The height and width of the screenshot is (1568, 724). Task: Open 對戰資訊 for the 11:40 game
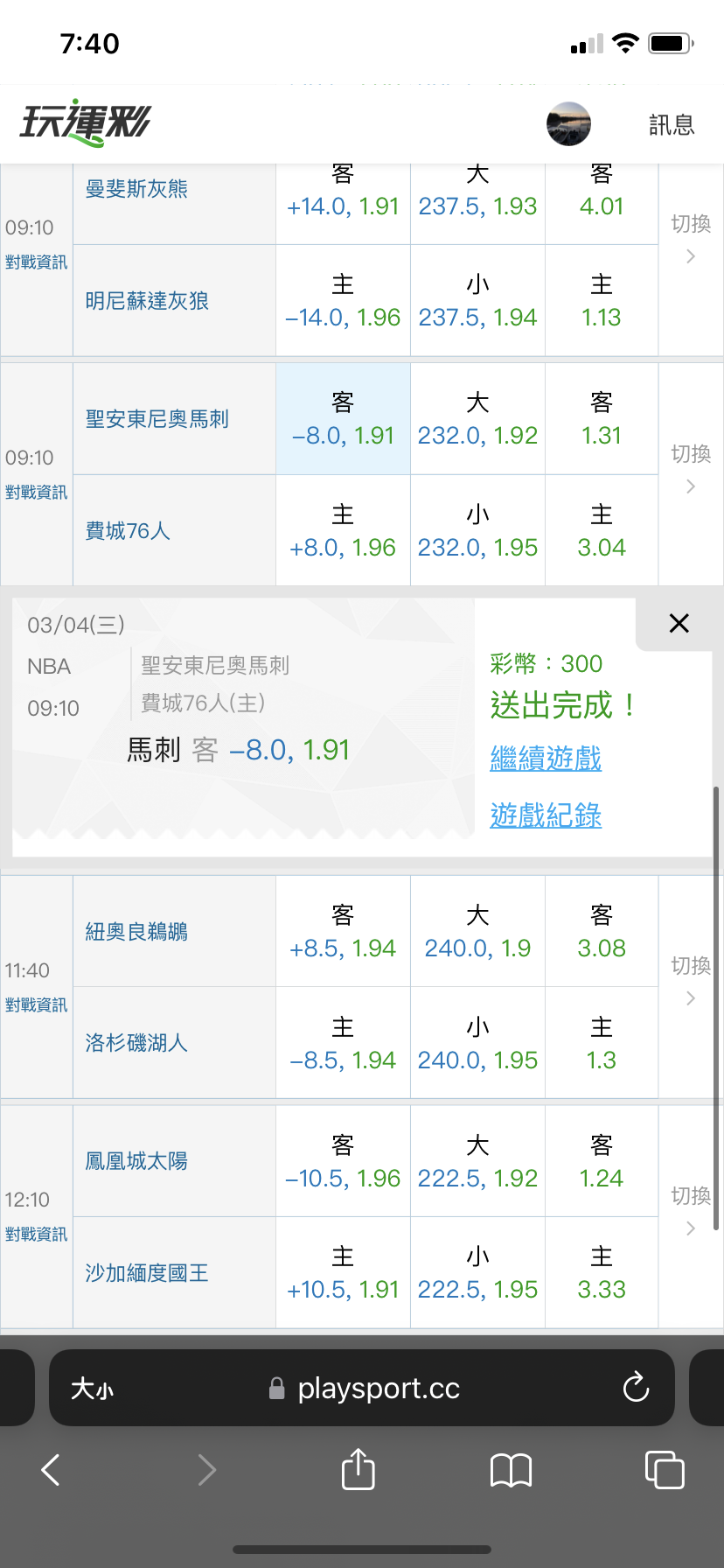coord(36,1005)
